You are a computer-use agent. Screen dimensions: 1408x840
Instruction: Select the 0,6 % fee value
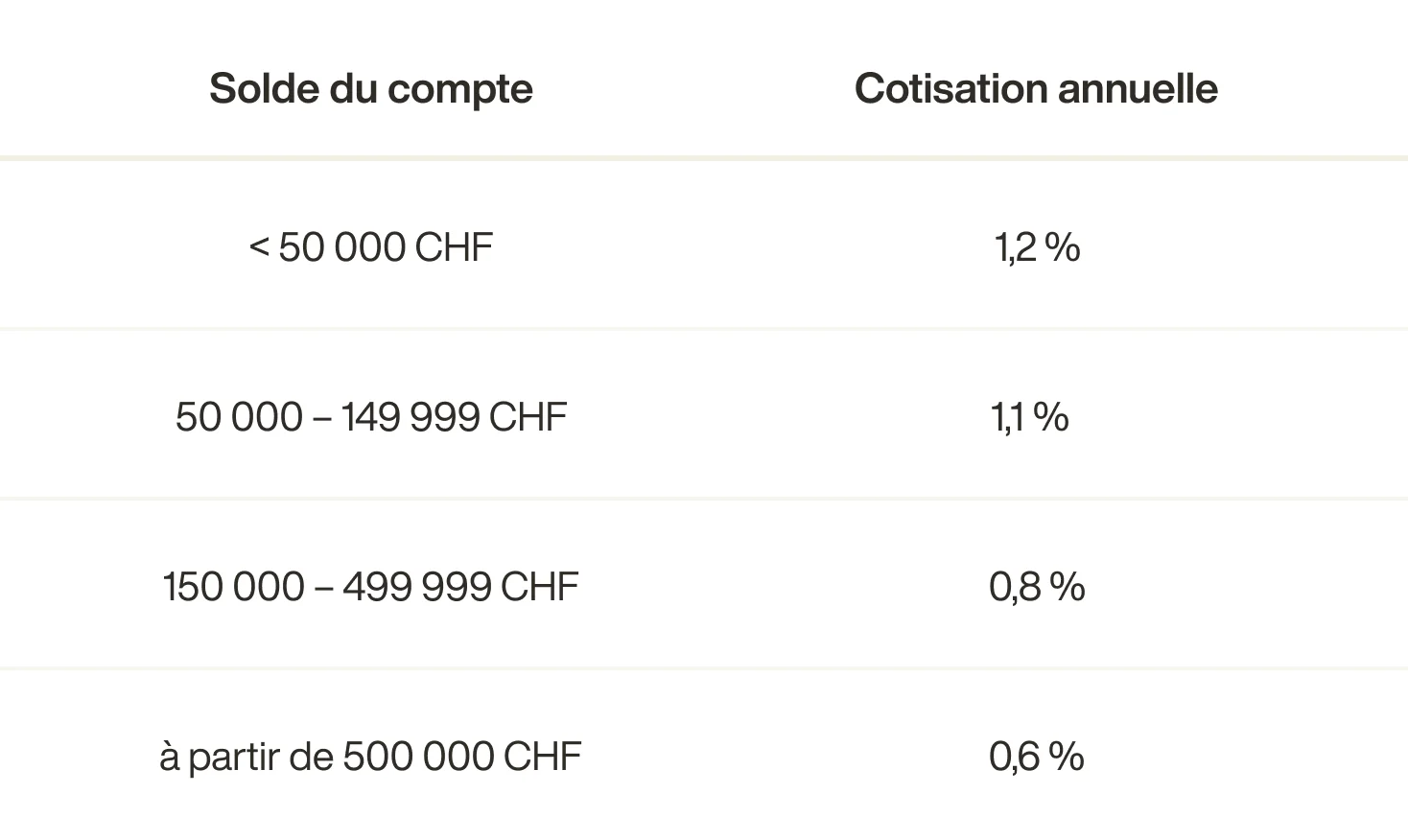click(1037, 757)
